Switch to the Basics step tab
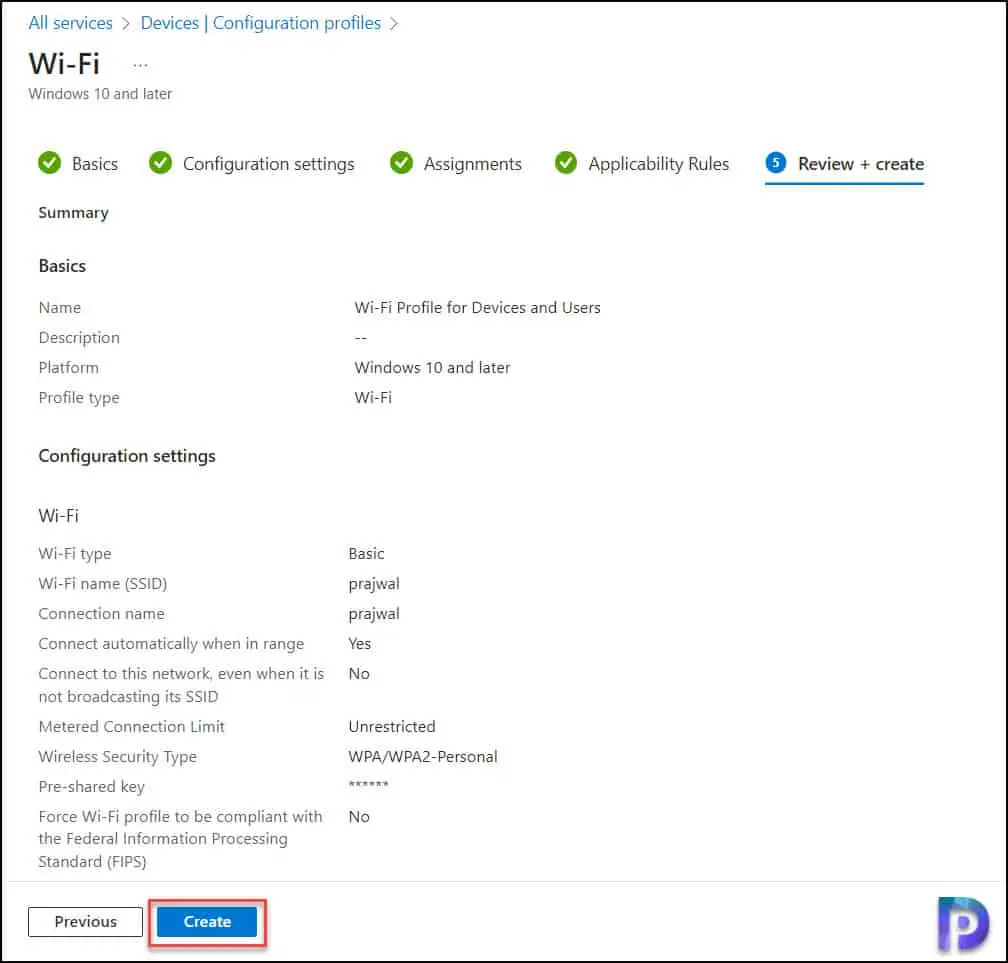 pyautogui.click(x=94, y=164)
